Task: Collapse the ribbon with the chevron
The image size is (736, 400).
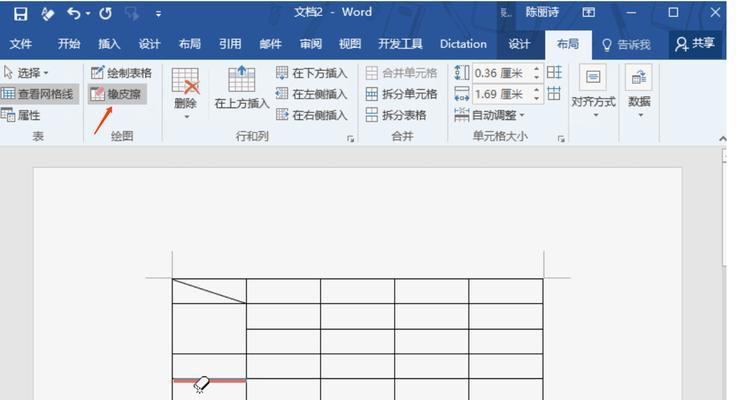Action: click(x=723, y=139)
